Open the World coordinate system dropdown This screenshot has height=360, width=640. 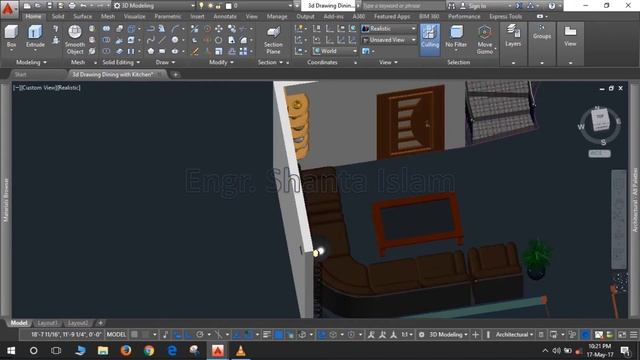[335, 51]
